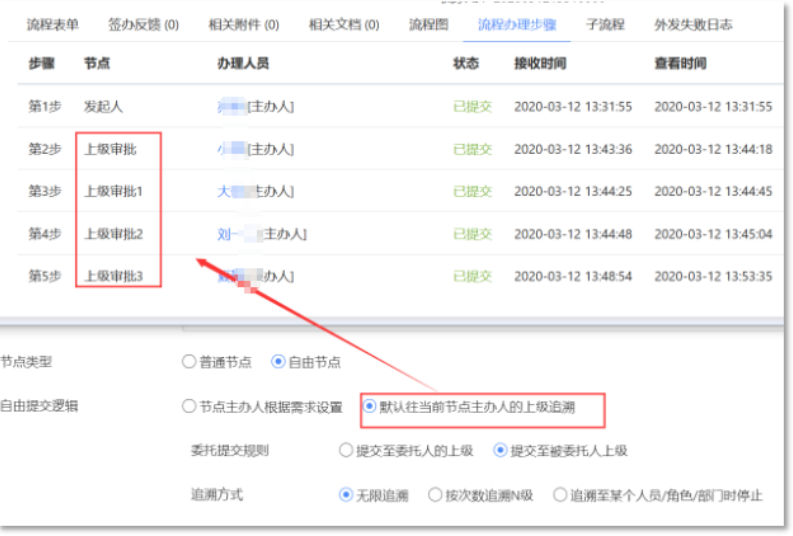Select the 普通节点 radio button
This screenshot has width=793, height=536.
[x=189, y=362]
